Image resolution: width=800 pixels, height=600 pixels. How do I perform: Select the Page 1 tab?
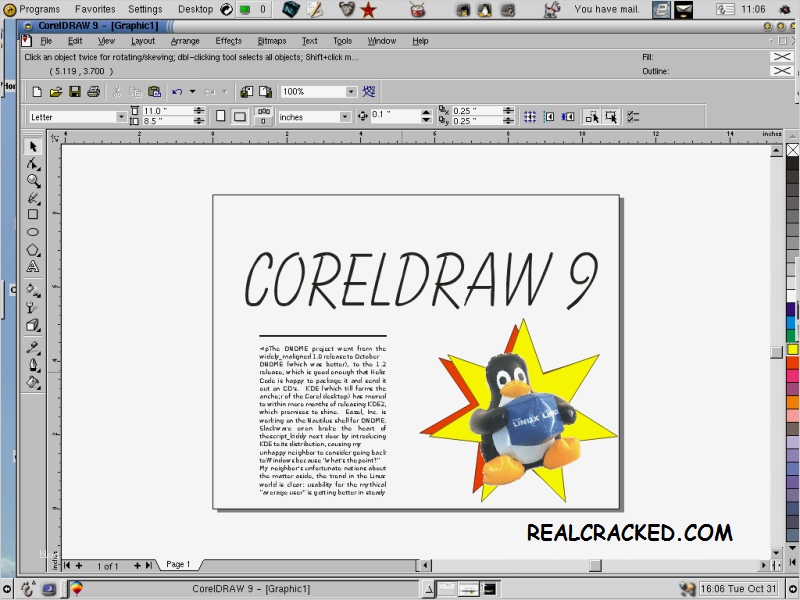[x=178, y=564]
